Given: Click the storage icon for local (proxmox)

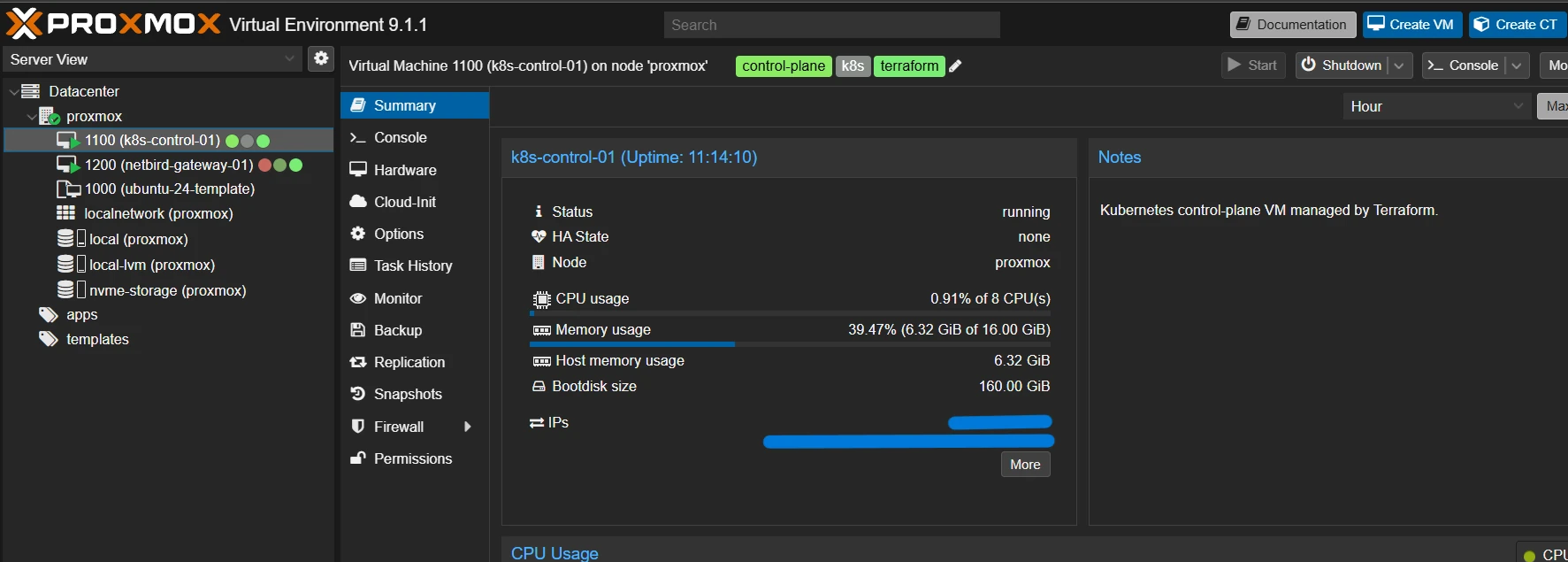Looking at the screenshot, I should coord(71,238).
